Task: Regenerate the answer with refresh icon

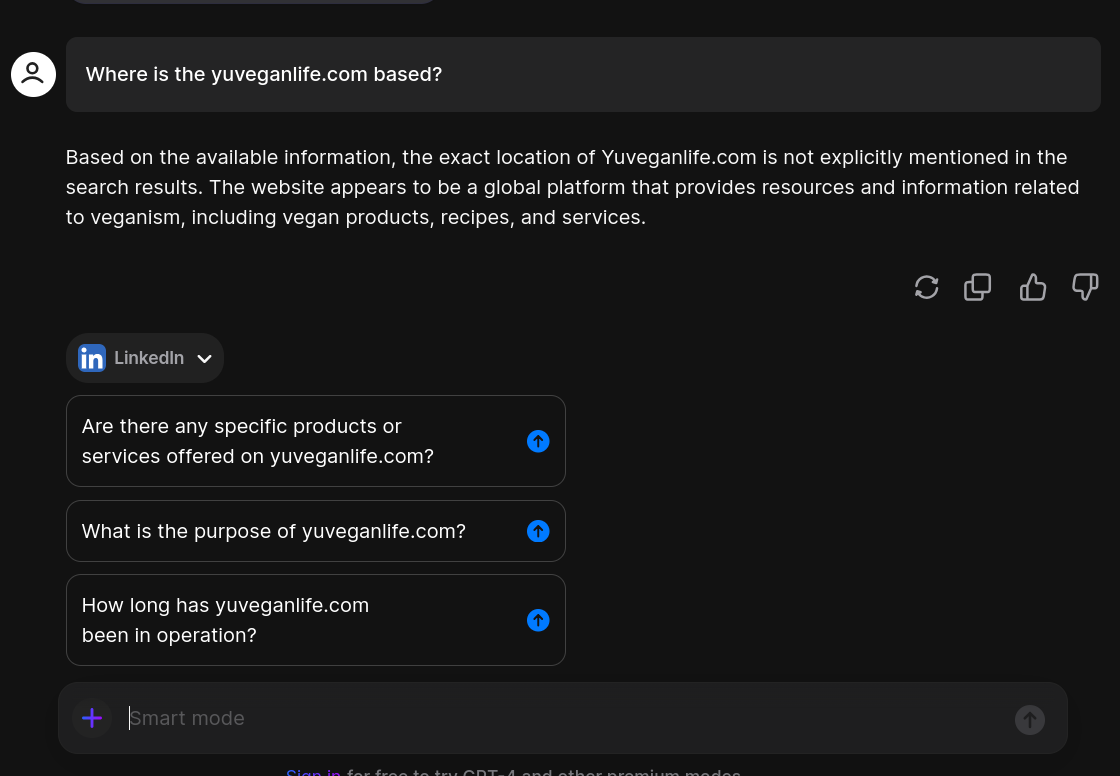Action: (x=926, y=287)
